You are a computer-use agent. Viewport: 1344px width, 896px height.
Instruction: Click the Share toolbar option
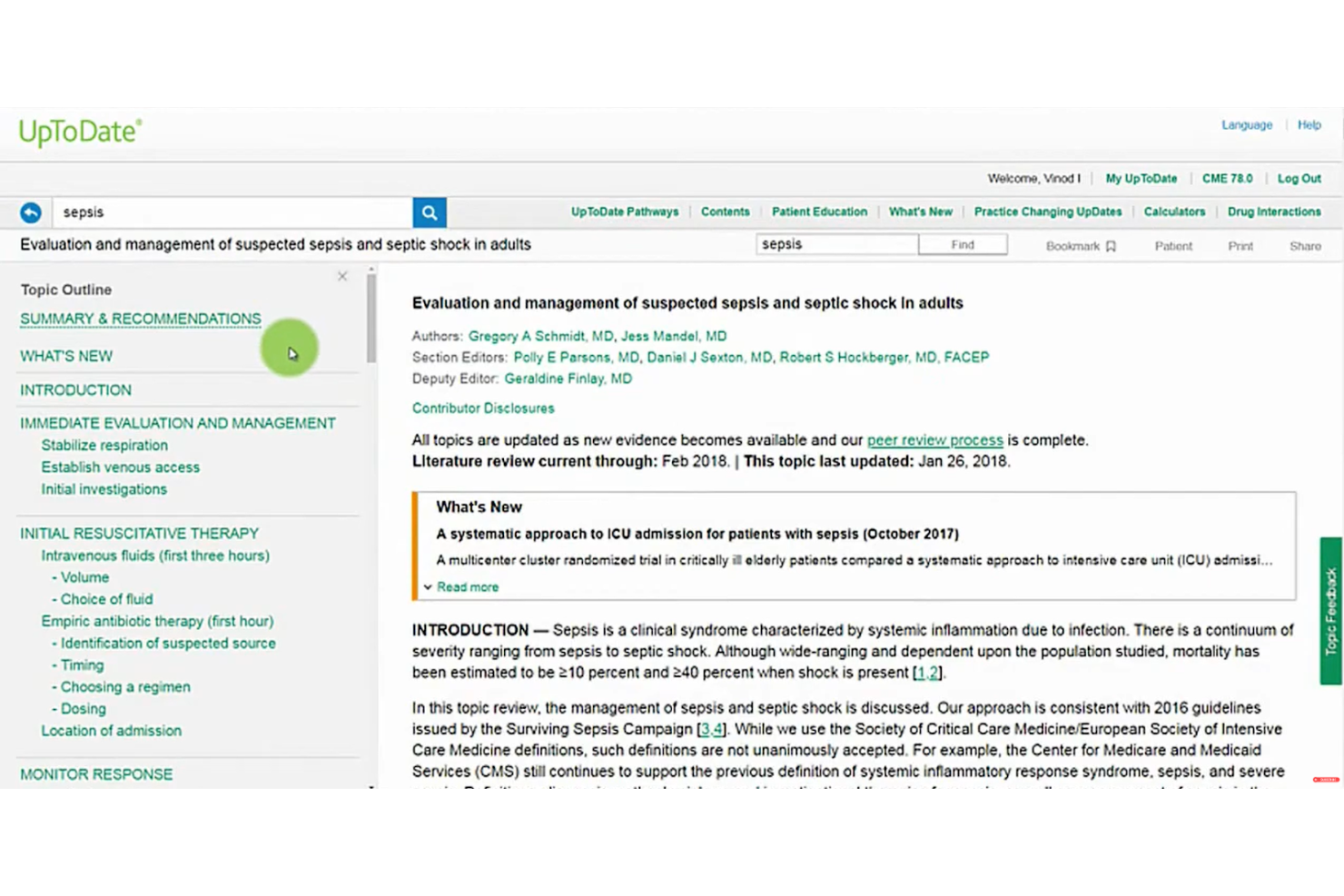pos(1305,246)
